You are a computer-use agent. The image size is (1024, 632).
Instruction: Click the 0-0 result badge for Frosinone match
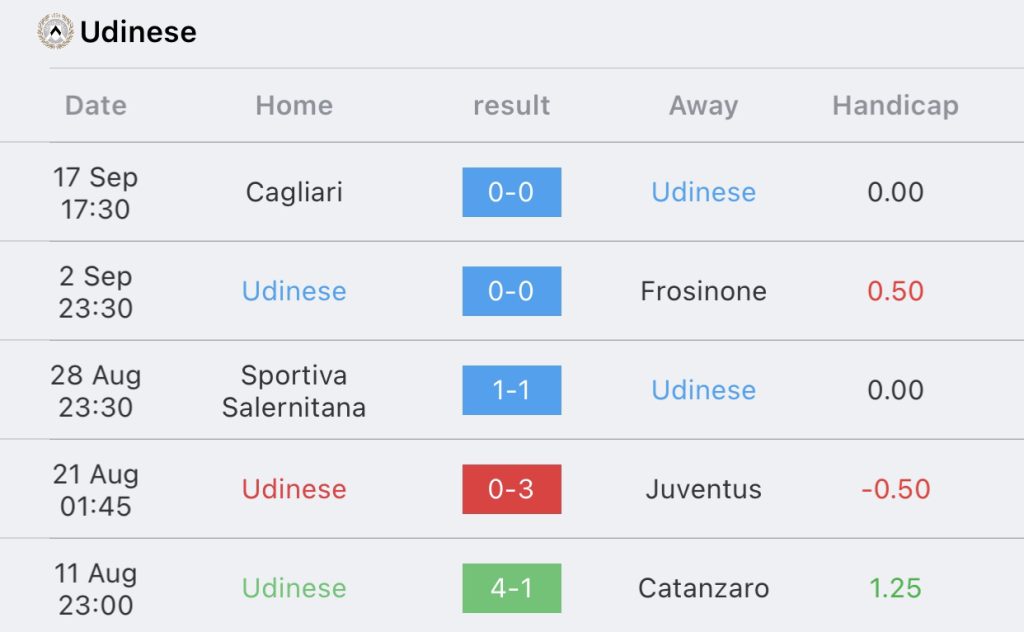(x=511, y=291)
